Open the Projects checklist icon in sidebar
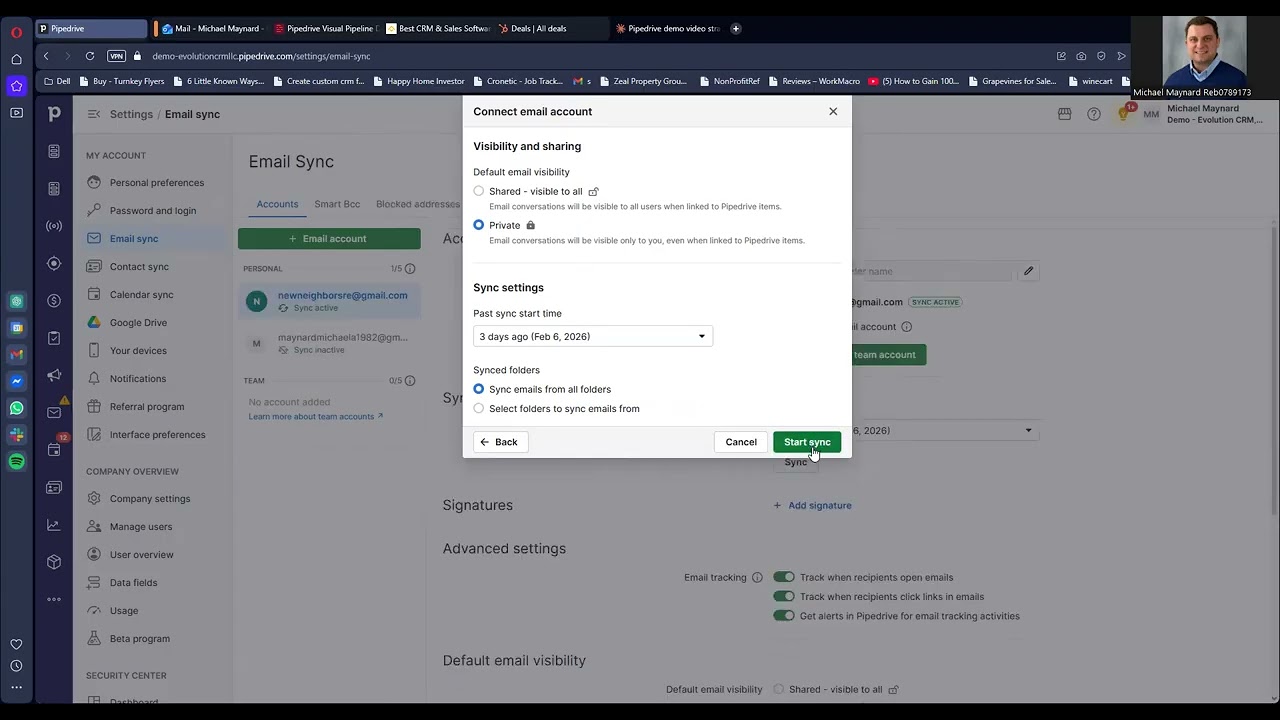Screen dimensions: 1280x720 [54, 338]
